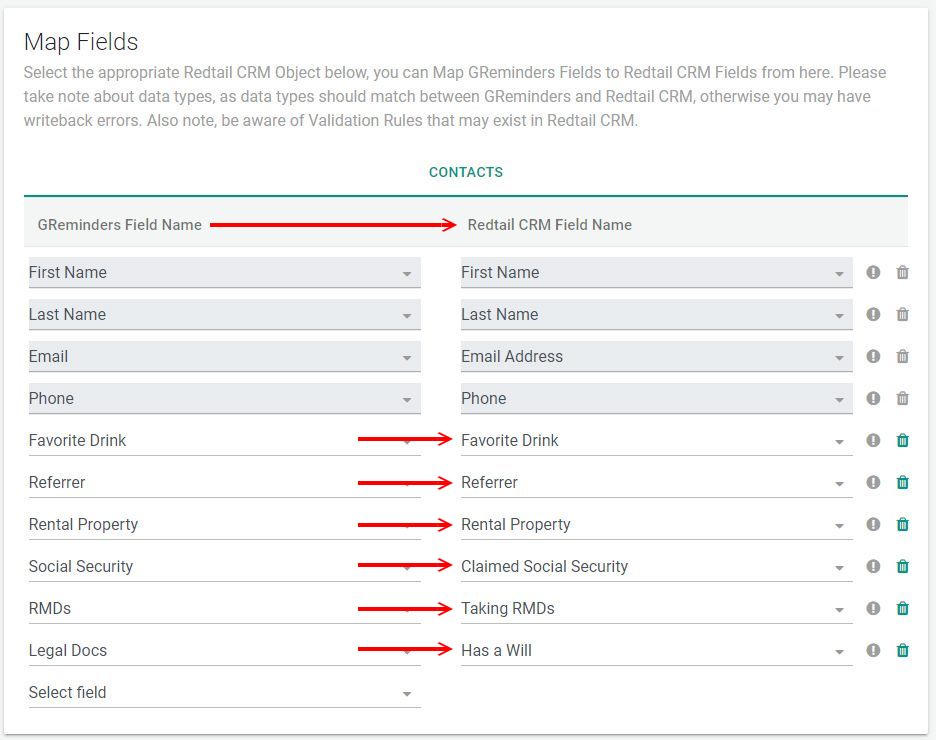936x740 pixels.
Task: Click trash icon for Email Address row
Action: (903, 356)
